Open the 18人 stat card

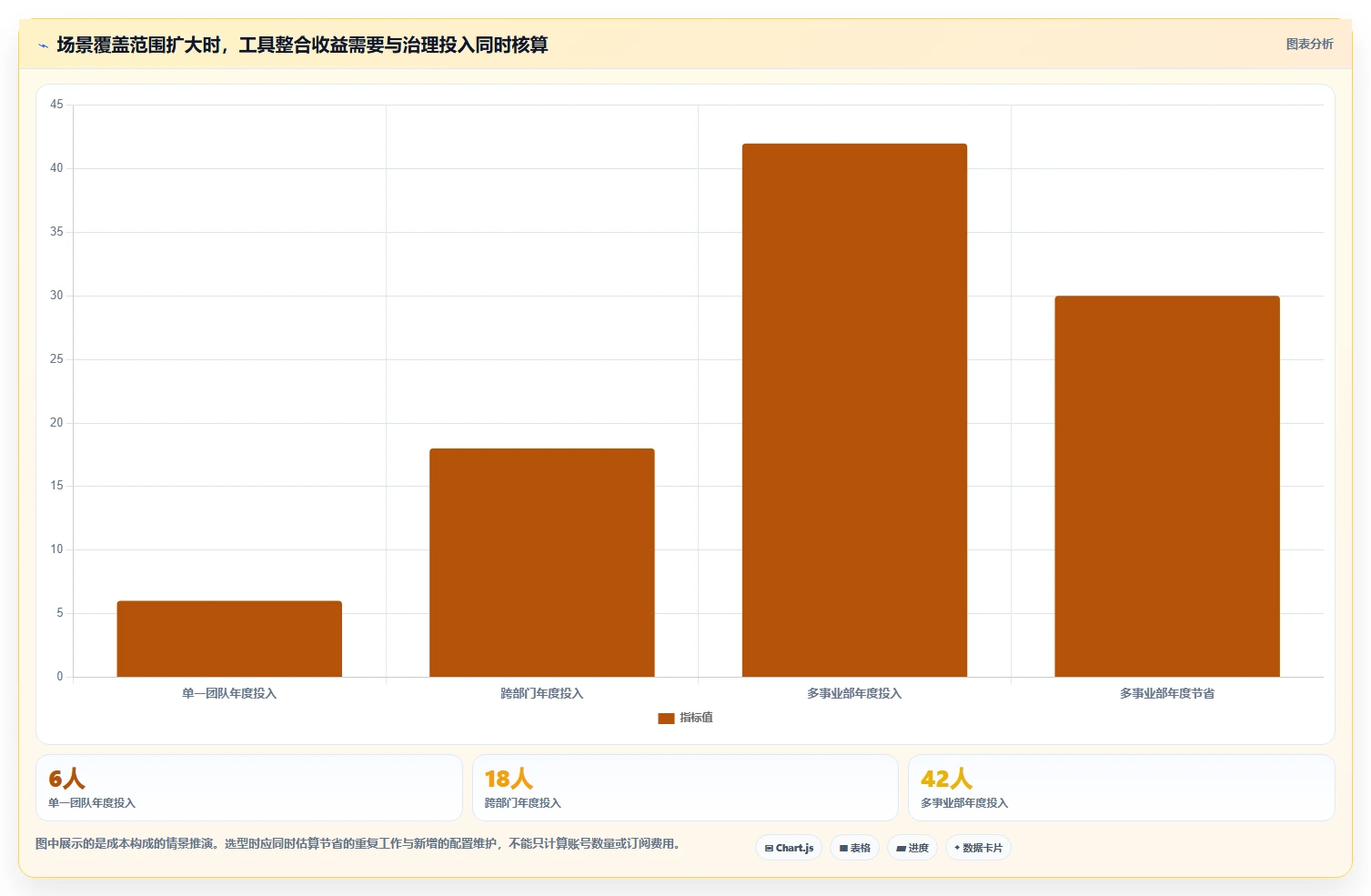685,788
